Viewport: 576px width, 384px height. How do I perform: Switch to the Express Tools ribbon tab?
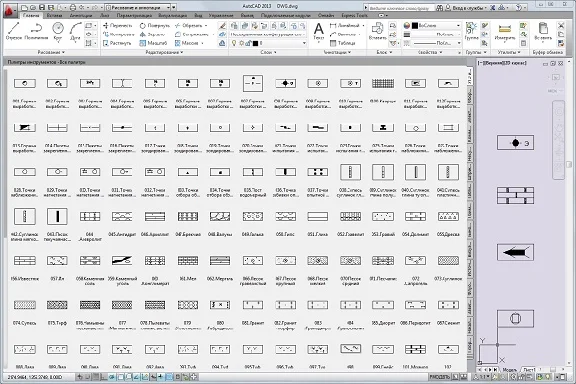point(354,15)
